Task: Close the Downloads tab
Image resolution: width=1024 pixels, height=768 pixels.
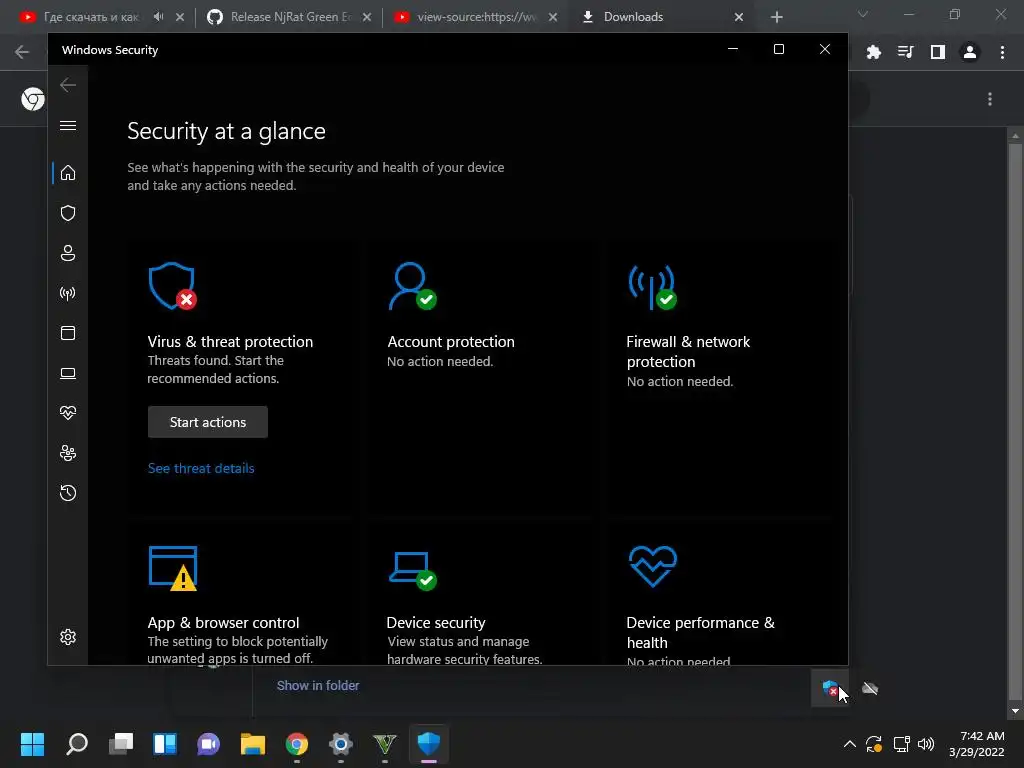Action: [739, 17]
